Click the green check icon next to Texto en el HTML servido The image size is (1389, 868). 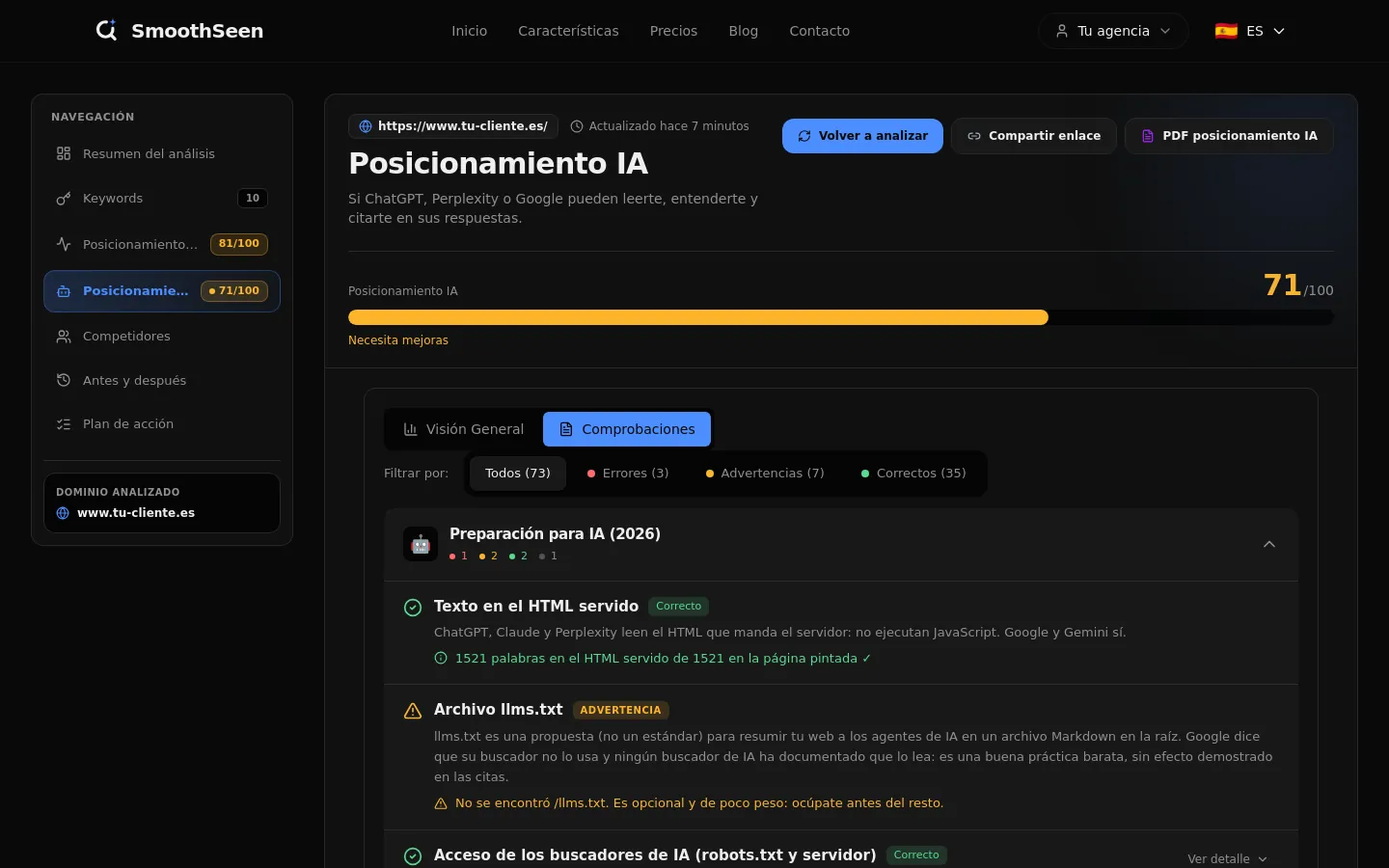[413, 608]
